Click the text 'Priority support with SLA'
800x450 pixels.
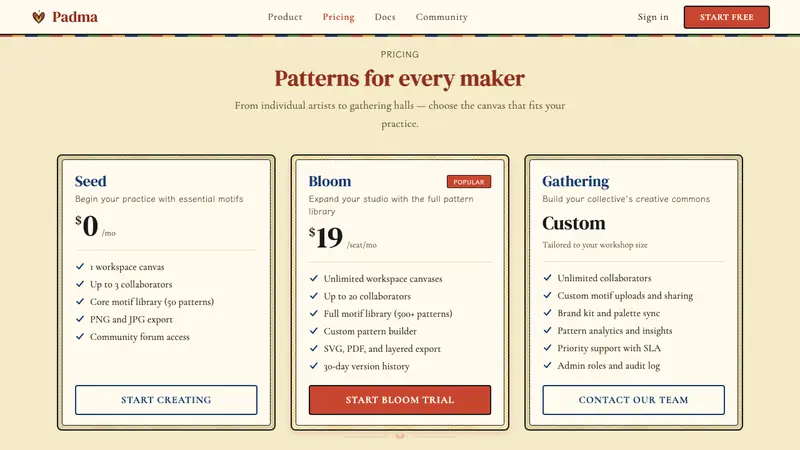[x=609, y=348]
